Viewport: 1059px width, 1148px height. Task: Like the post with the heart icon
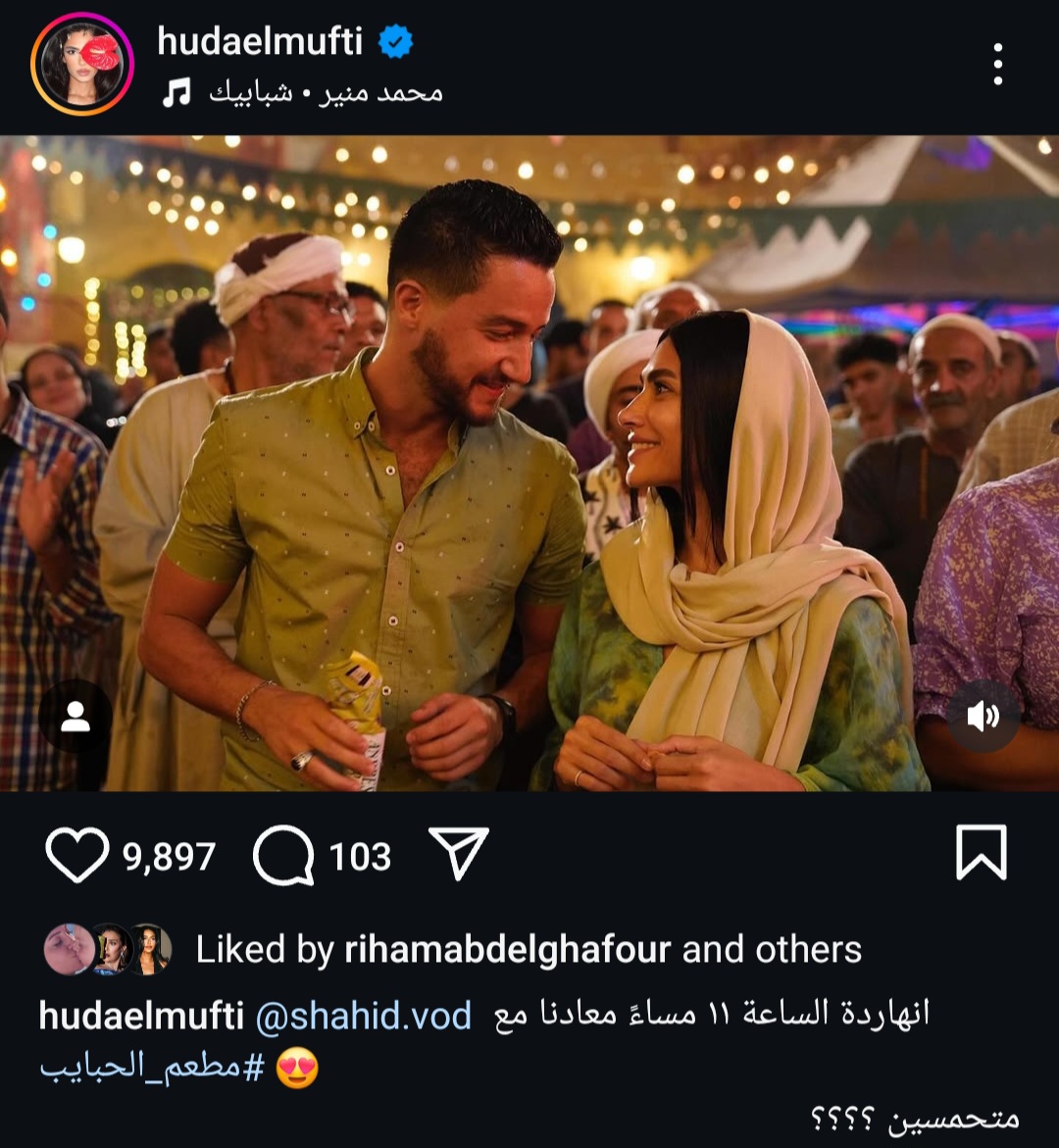coord(76,855)
